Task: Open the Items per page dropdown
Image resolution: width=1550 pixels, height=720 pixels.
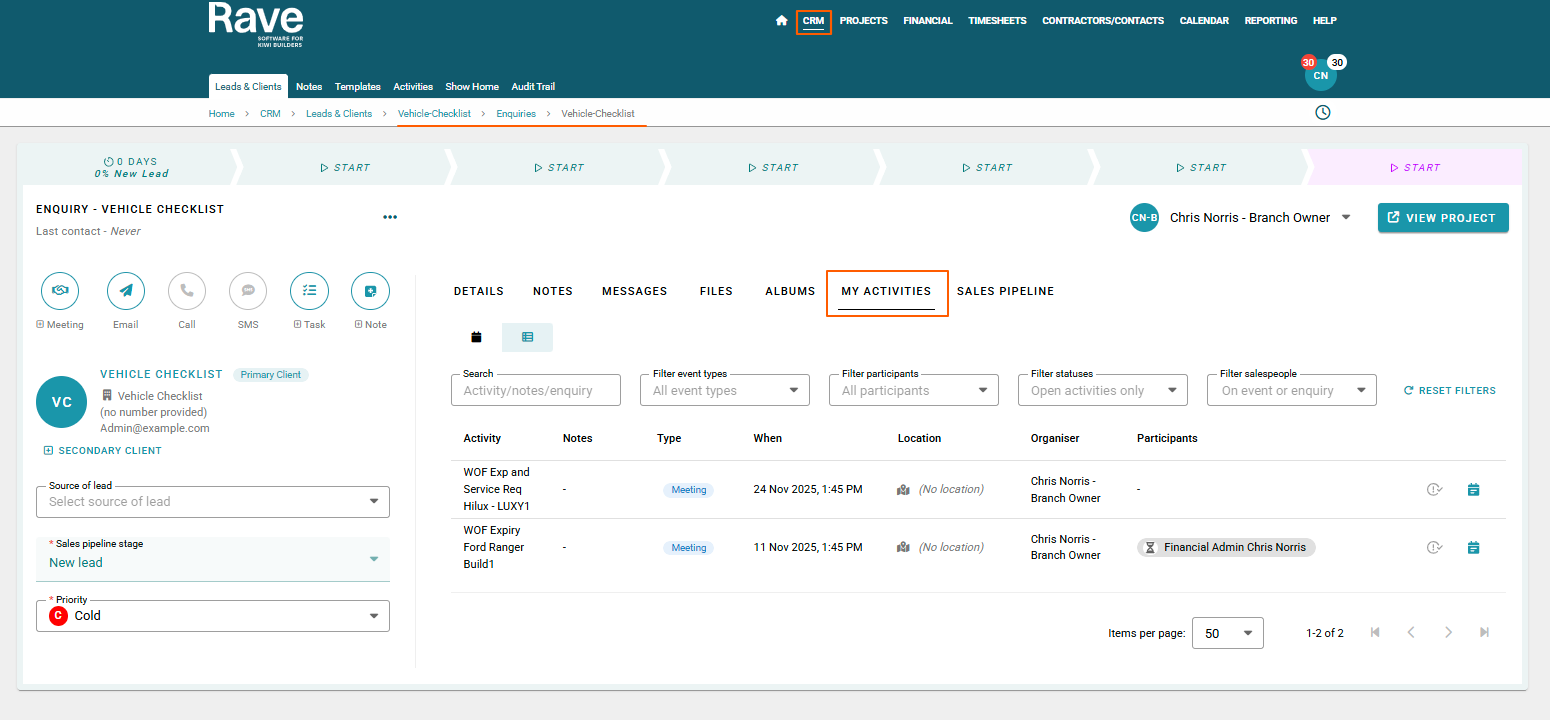Action: point(1227,633)
